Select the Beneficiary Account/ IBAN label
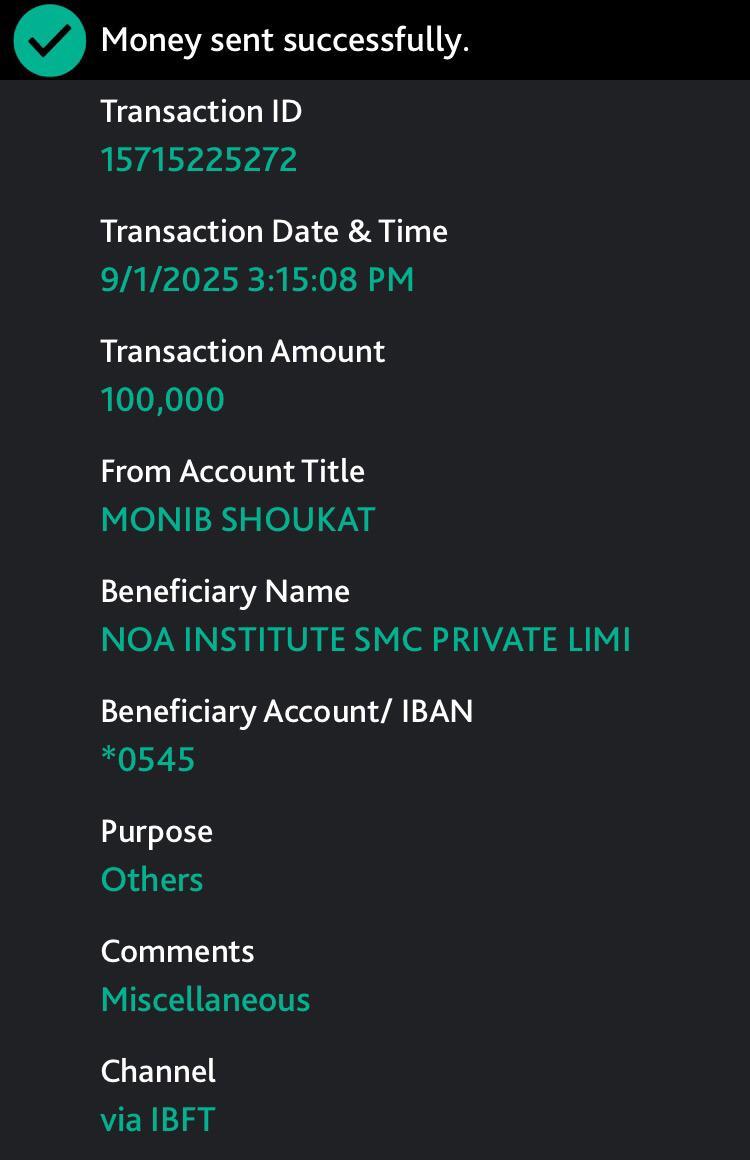This screenshot has height=1160, width=750. pyautogui.click(x=287, y=711)
